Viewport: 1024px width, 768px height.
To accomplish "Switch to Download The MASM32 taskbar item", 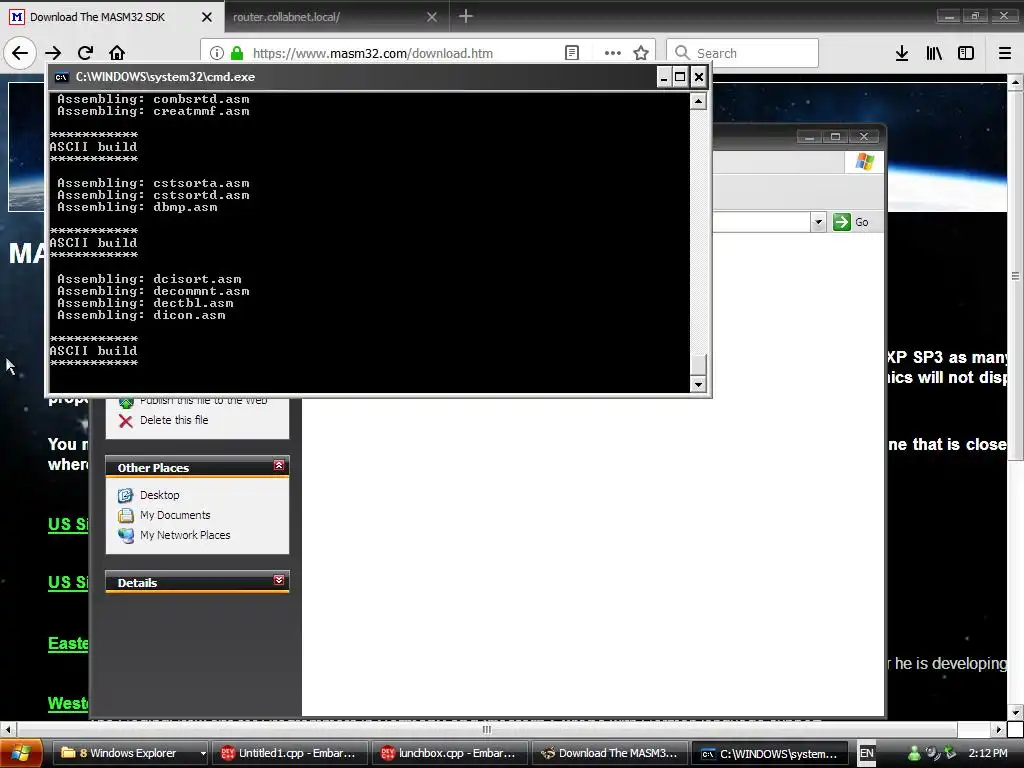I will click(609, 753).
